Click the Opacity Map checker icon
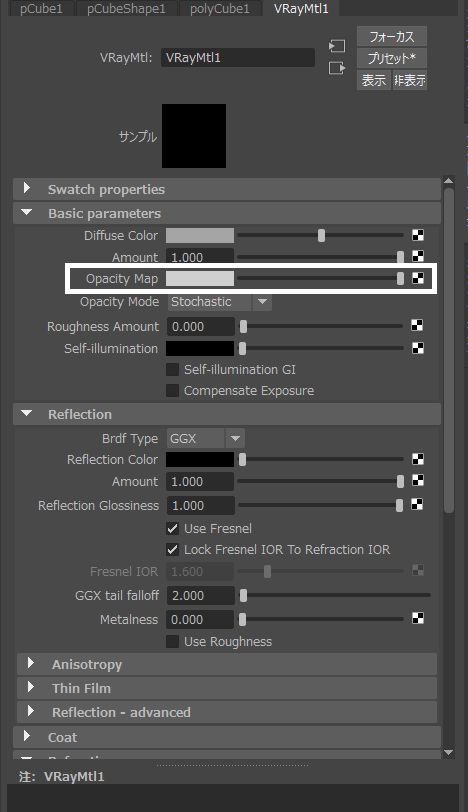The width and height of the screenshot is (468, 812). [x=418, y=278]
